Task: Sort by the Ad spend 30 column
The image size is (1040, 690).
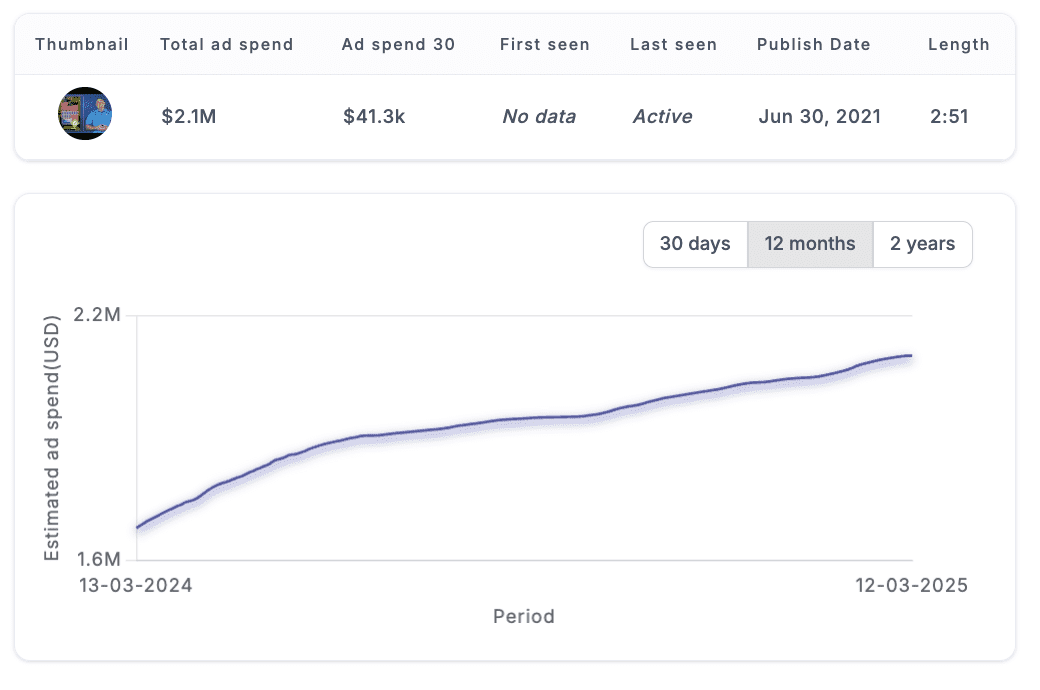Action: coord(398,44)
